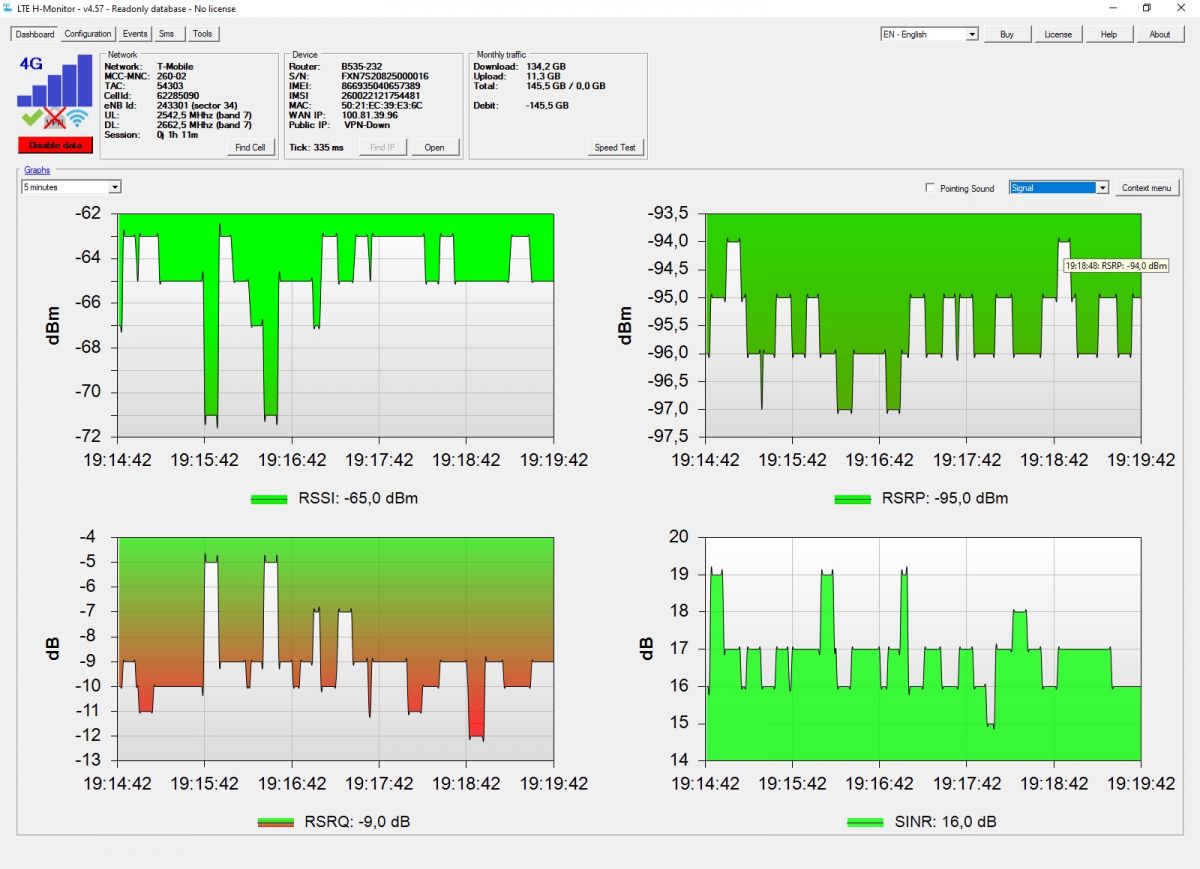
Task: Click the Speed Test button
Action: (615, 147)
